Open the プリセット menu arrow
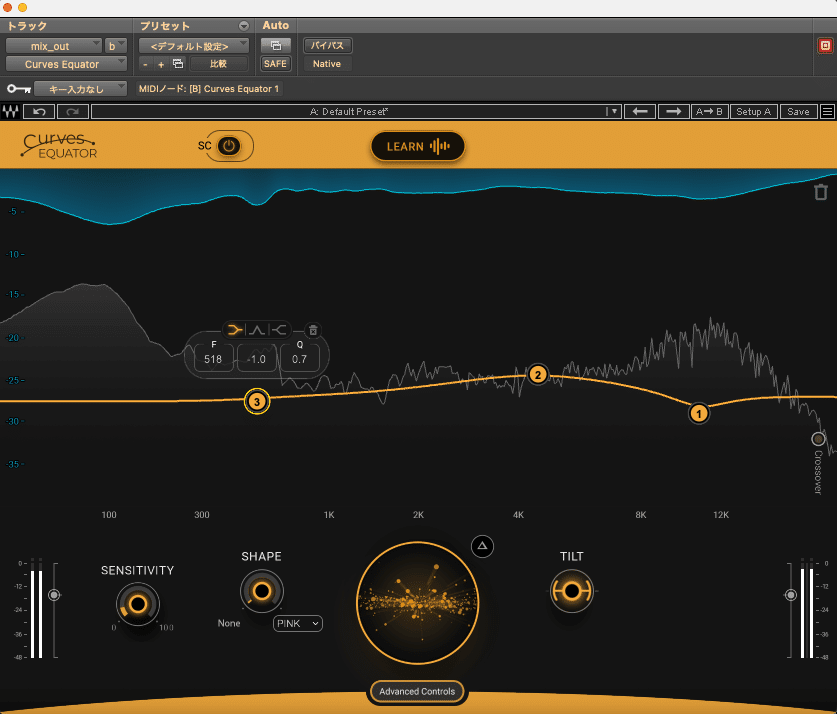The width and height of the screenshot is (837, 714). coord(243,26)
